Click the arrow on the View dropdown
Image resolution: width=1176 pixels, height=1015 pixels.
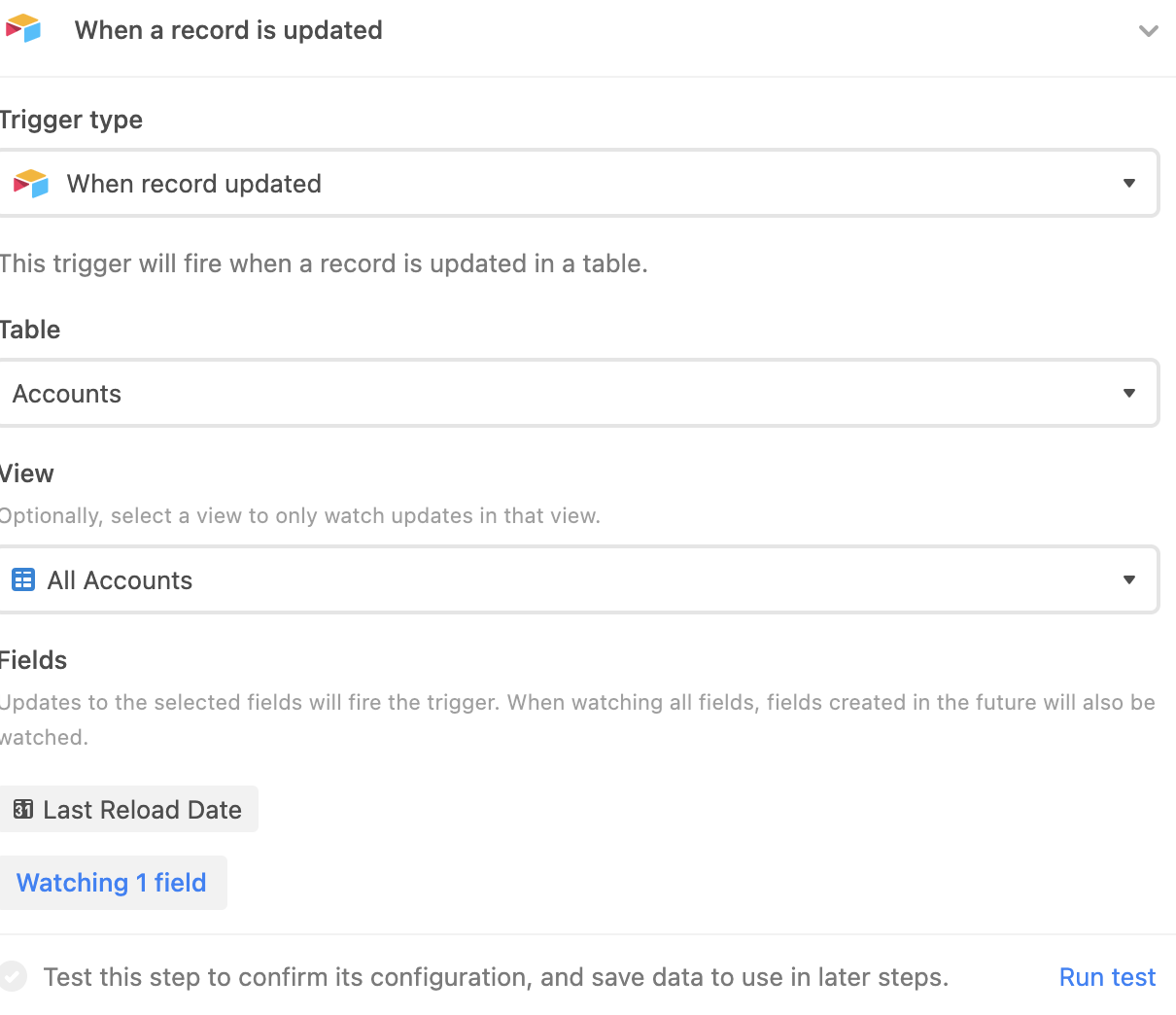tap(1129, 580)
